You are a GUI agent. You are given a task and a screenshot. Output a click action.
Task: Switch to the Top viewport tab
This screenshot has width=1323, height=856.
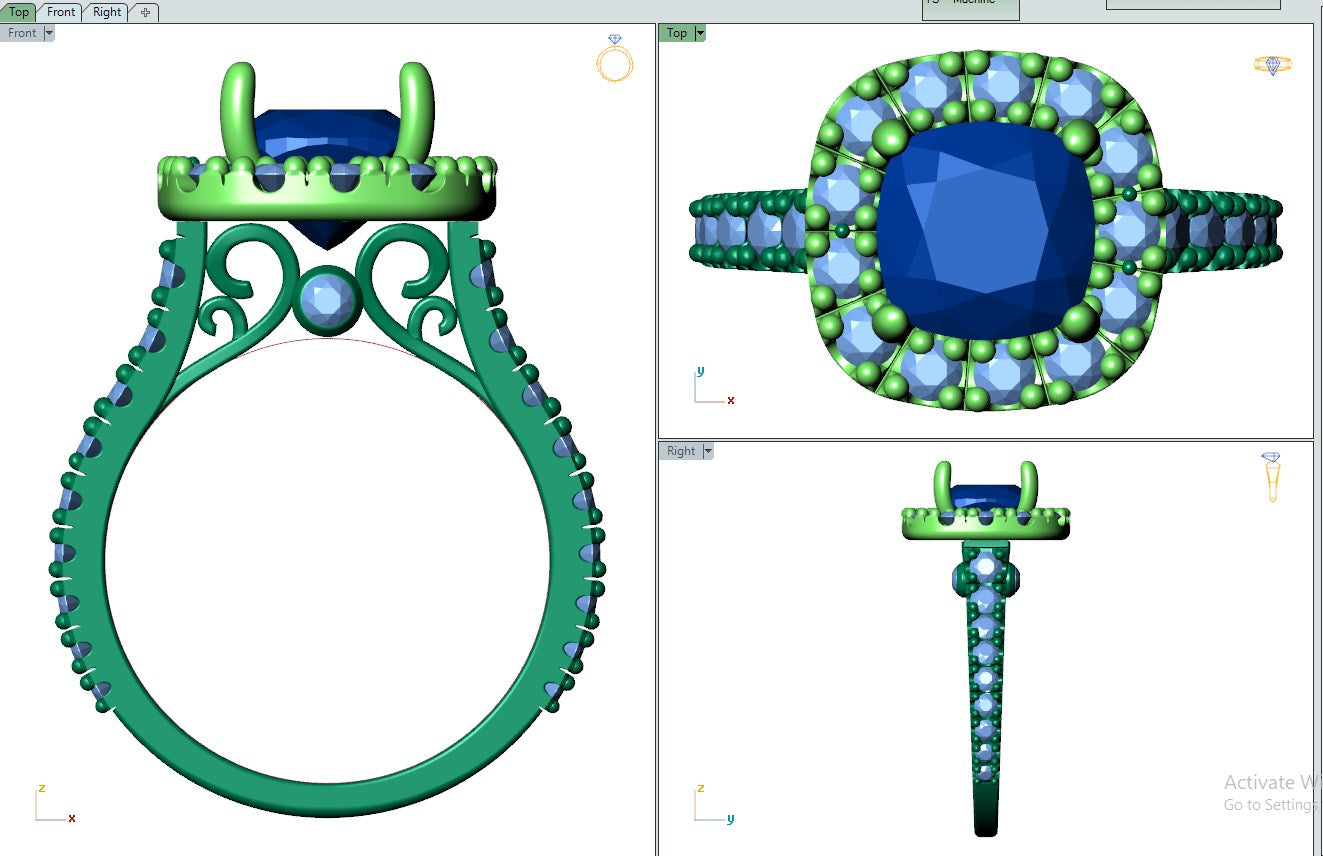pos(19,12)
